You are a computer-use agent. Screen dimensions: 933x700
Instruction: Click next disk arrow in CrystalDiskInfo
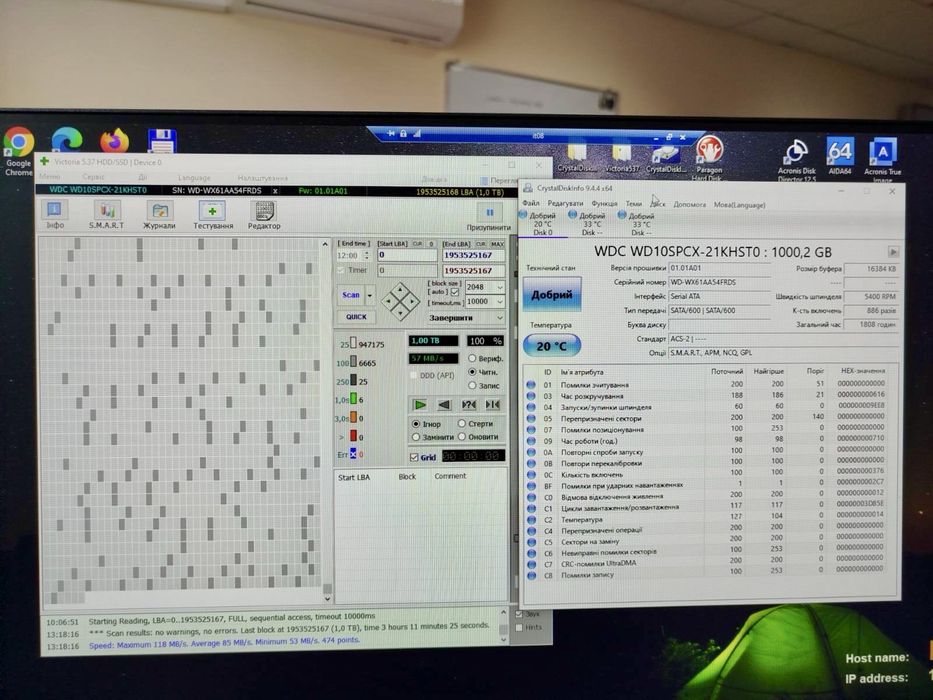893,252
